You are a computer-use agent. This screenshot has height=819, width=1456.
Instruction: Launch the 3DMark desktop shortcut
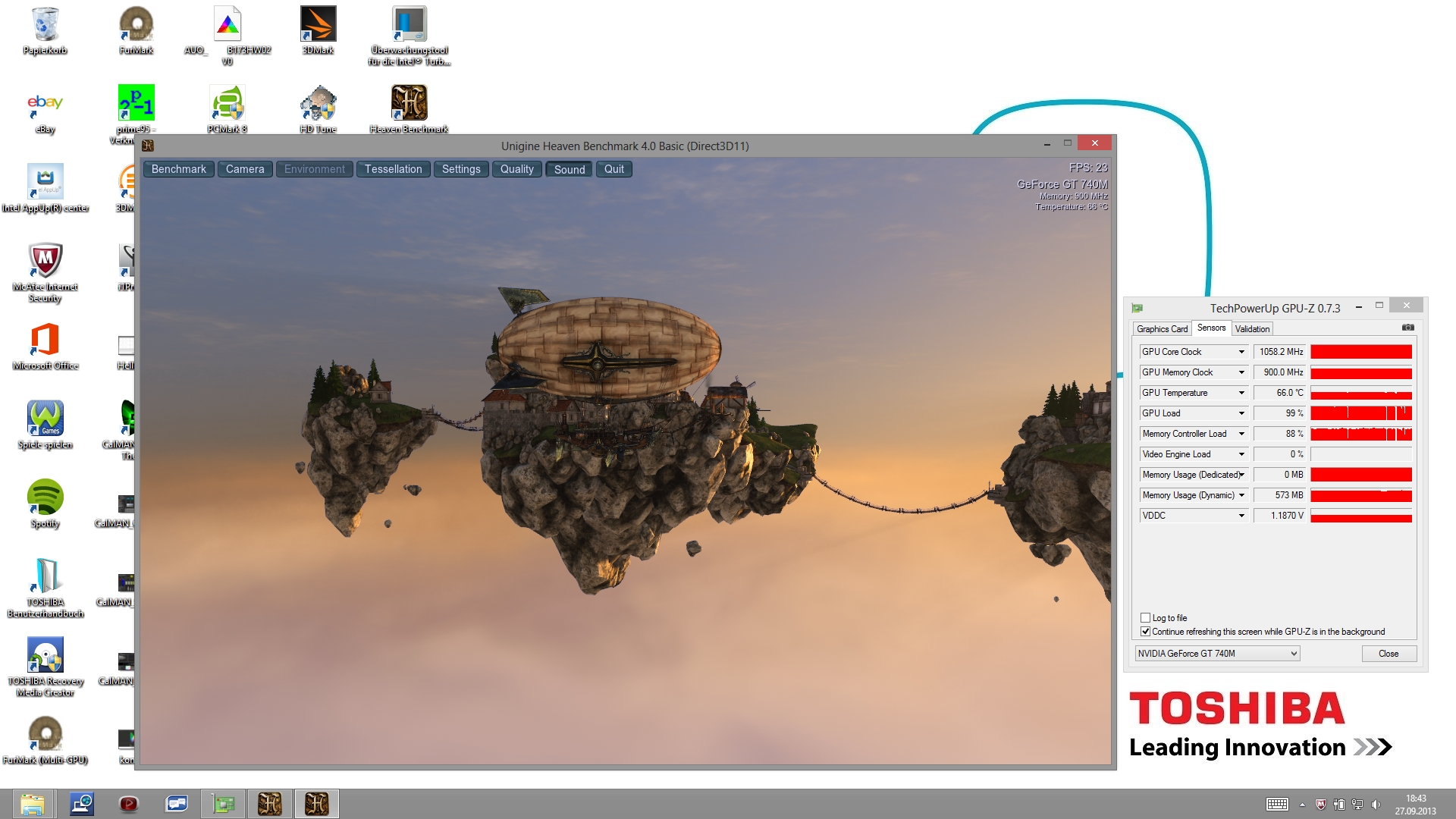[x=318, y=30]
